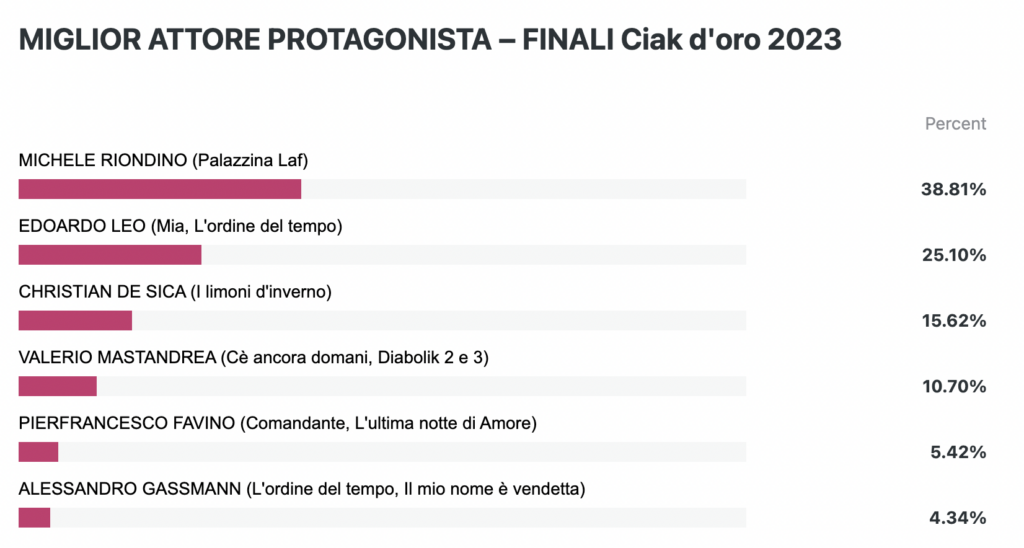Click the Alessandro Gassmann result bar

382,517
